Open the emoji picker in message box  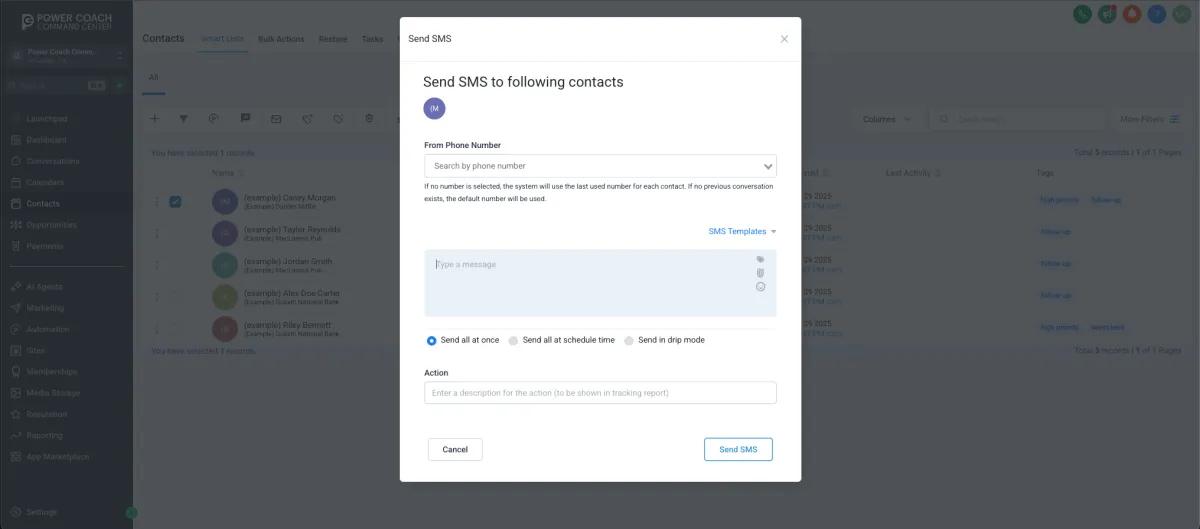[x=760, y=287]
